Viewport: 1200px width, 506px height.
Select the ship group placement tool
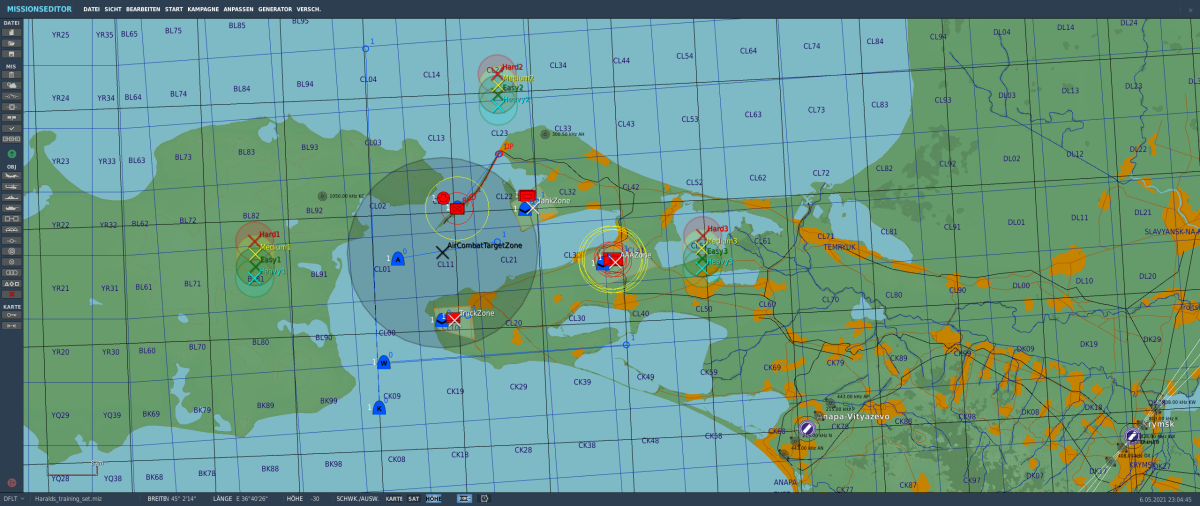click(x=12, y=197)
